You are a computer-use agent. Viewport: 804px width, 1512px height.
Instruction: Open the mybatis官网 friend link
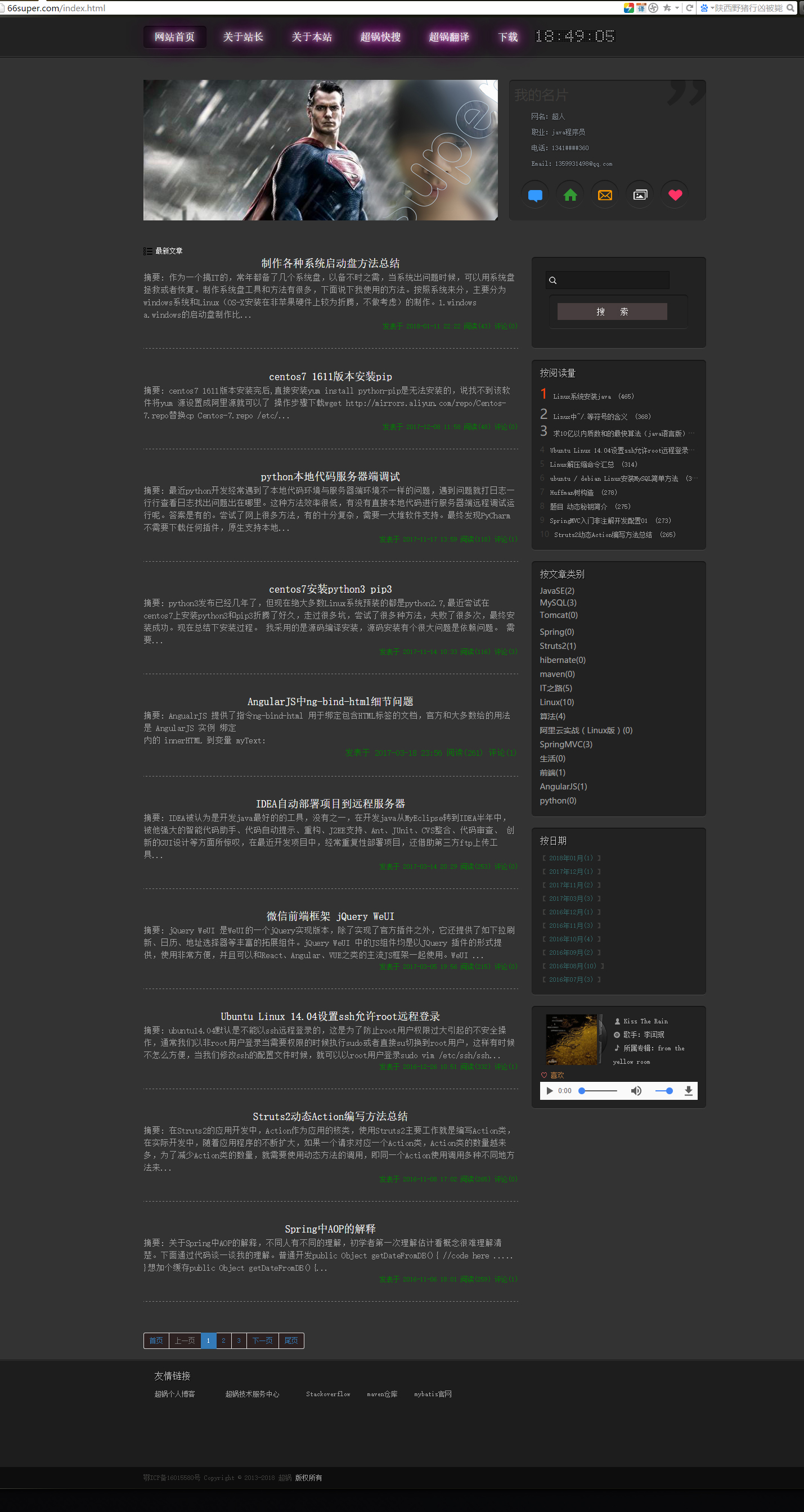pyautogui.click(x=433, y=1394)
